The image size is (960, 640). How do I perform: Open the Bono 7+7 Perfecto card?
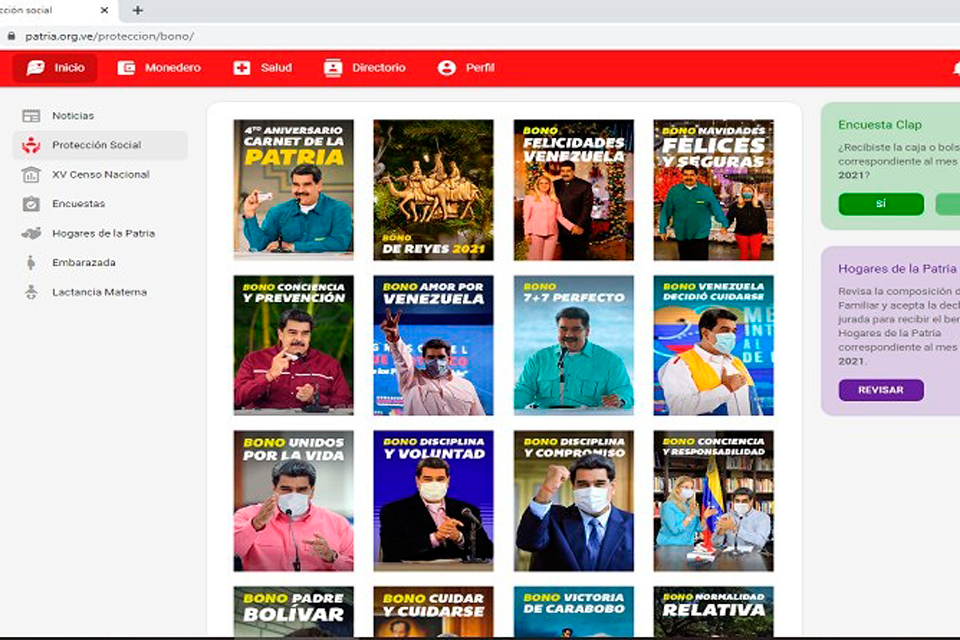[574, 345]
